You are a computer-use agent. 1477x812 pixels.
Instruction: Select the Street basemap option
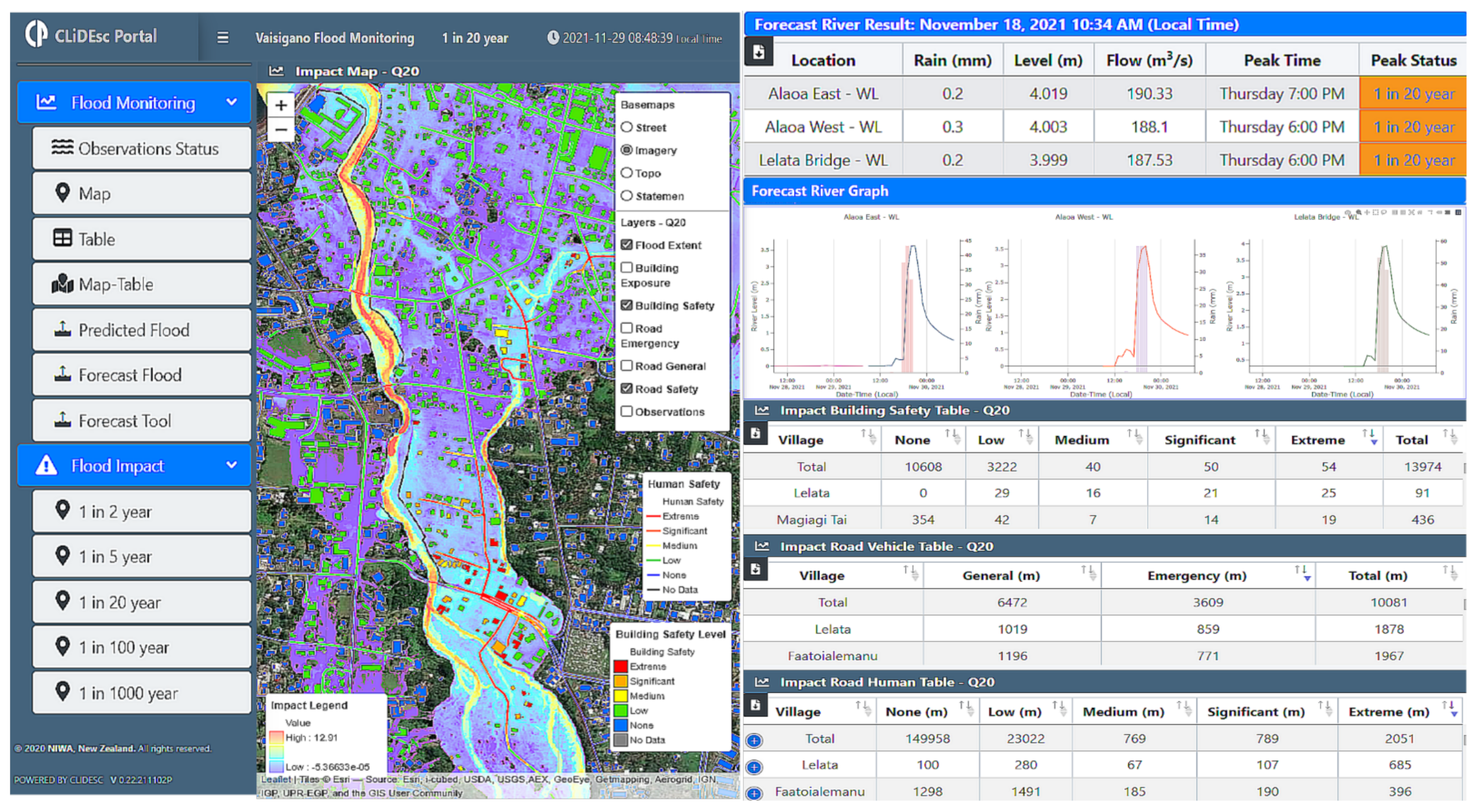click(x=627, y=127)
